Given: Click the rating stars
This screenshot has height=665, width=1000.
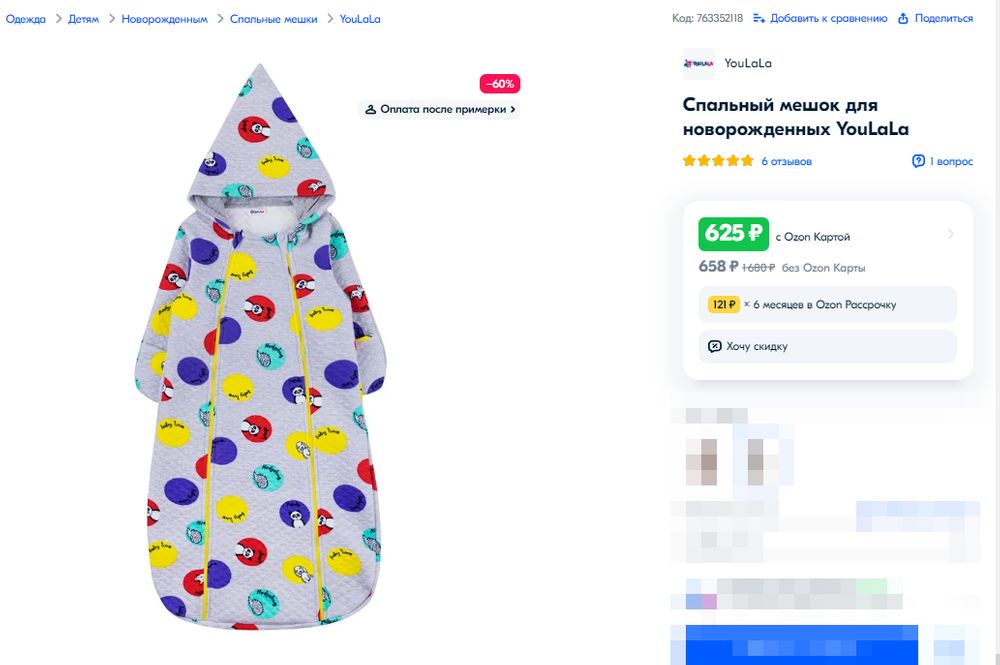Looking at the screenshot, I should click(718, 161).
